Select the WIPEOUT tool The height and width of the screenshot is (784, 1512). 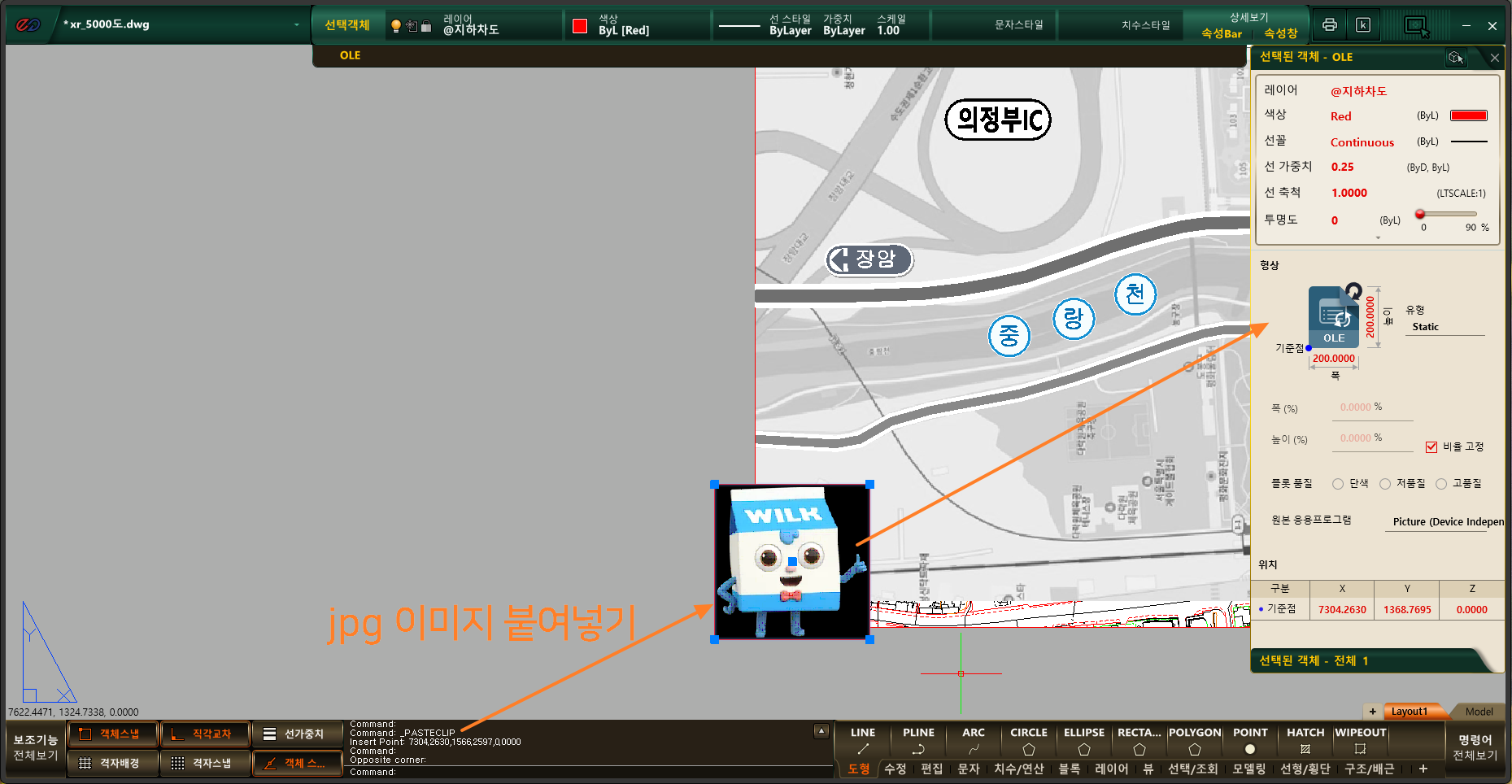pos(1361,741)
